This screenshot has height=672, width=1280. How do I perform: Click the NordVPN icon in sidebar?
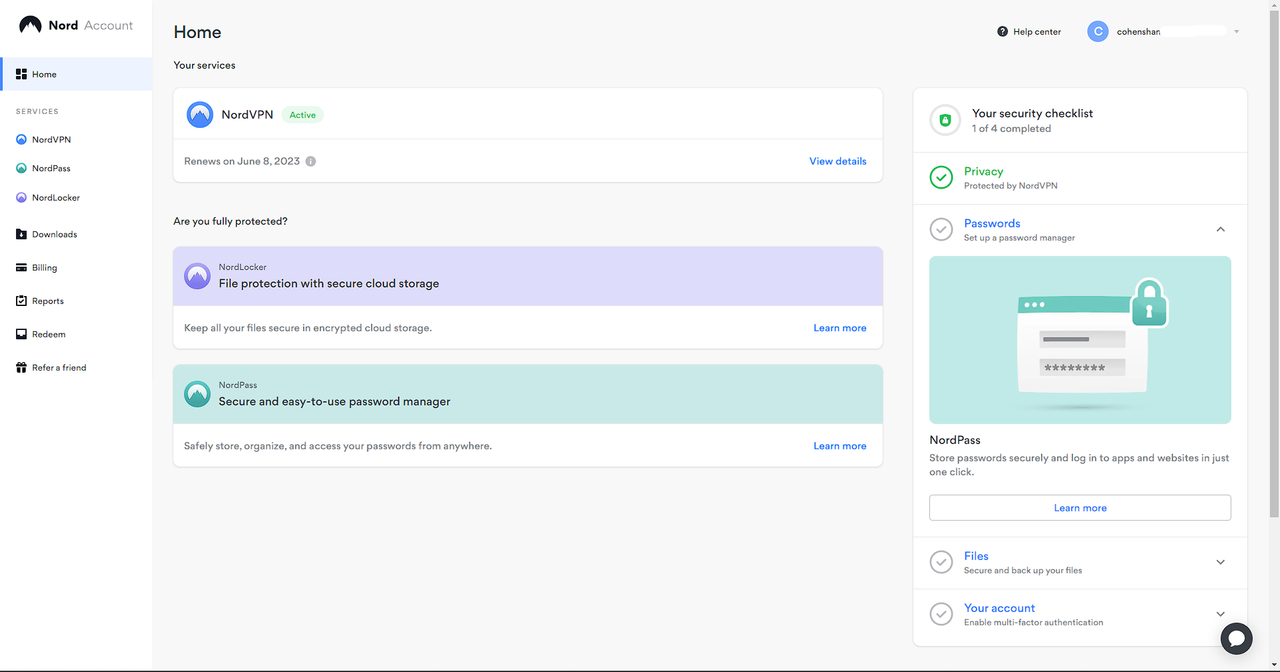[x=21, y=139]
